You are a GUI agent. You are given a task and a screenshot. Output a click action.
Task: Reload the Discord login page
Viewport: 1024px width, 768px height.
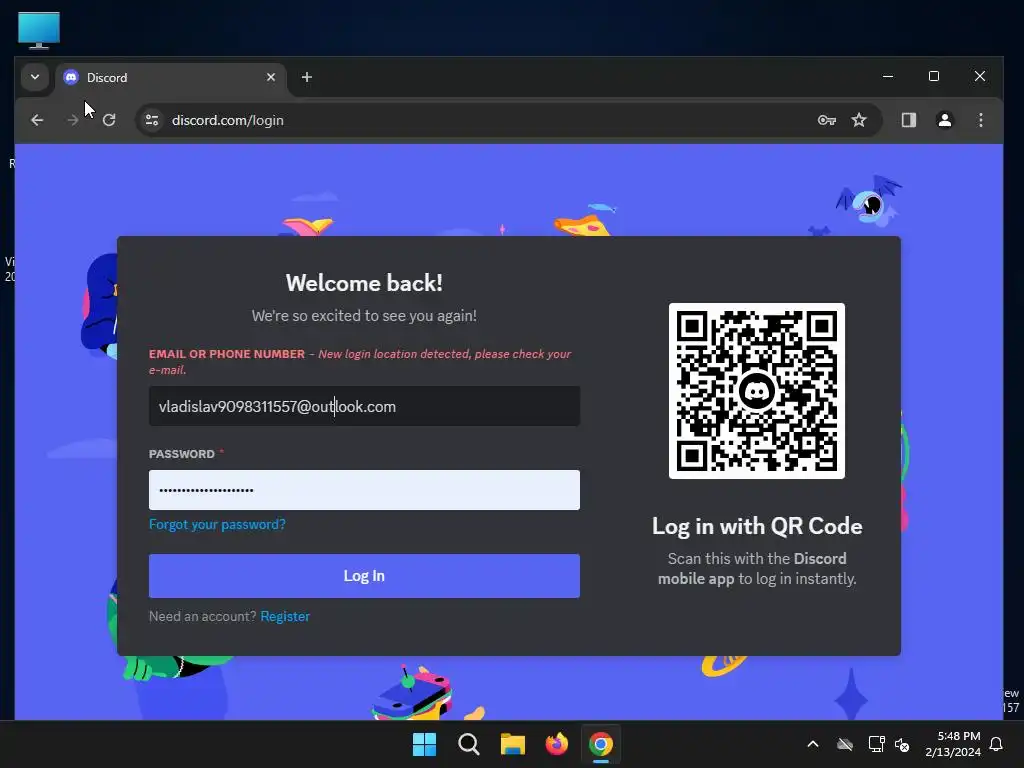[109, 120]
